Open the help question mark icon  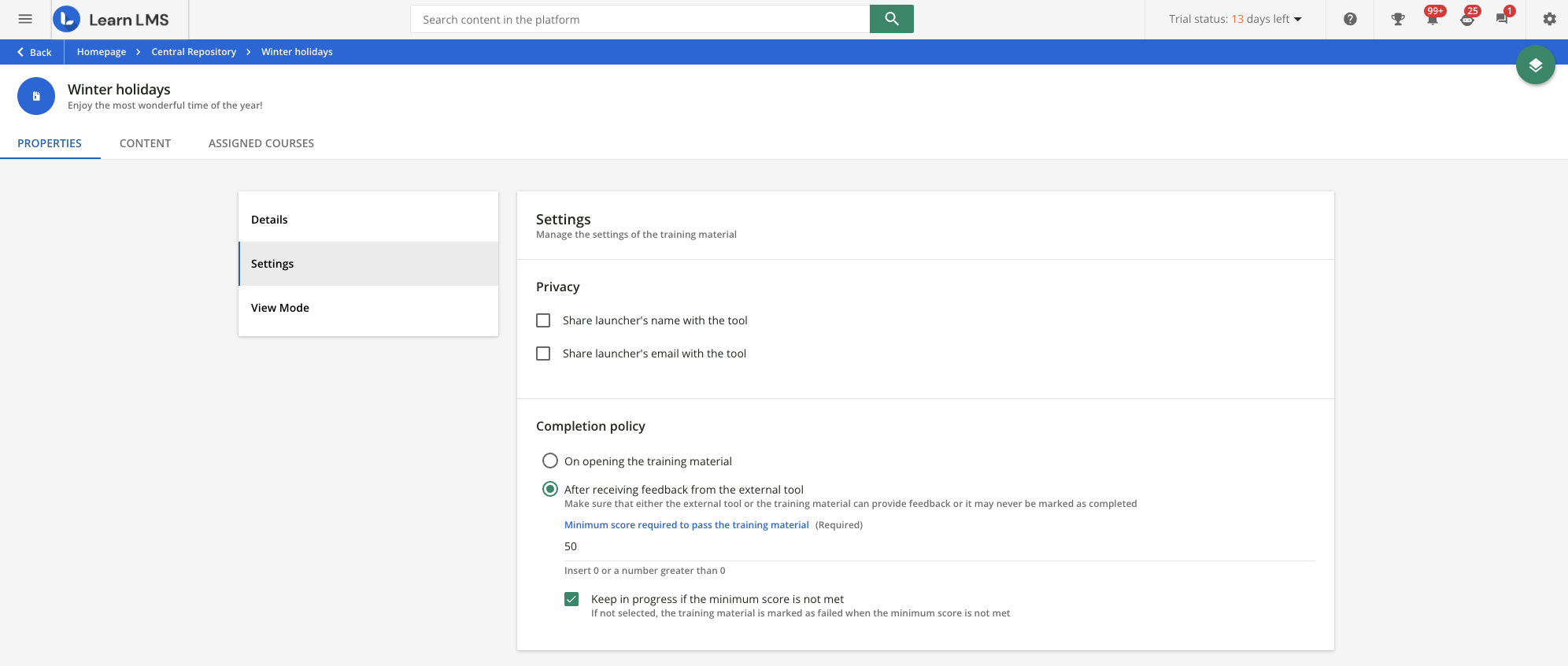pyautogui.click(x=1350, y=19)
